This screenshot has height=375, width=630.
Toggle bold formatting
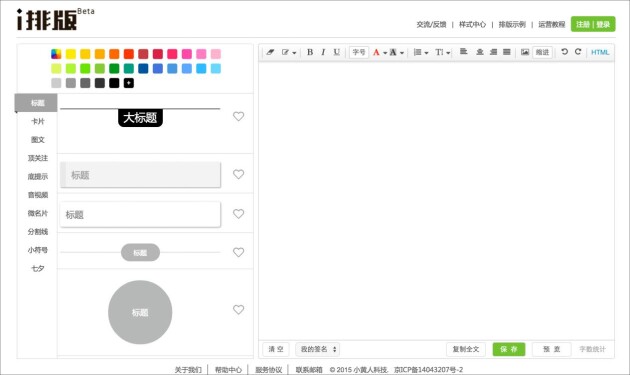point(310,52)
